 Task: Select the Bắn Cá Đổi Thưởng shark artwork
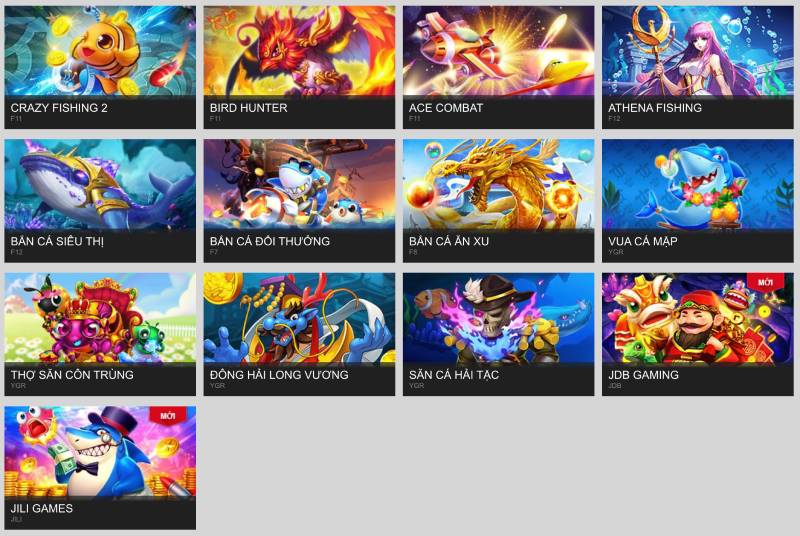299,184
